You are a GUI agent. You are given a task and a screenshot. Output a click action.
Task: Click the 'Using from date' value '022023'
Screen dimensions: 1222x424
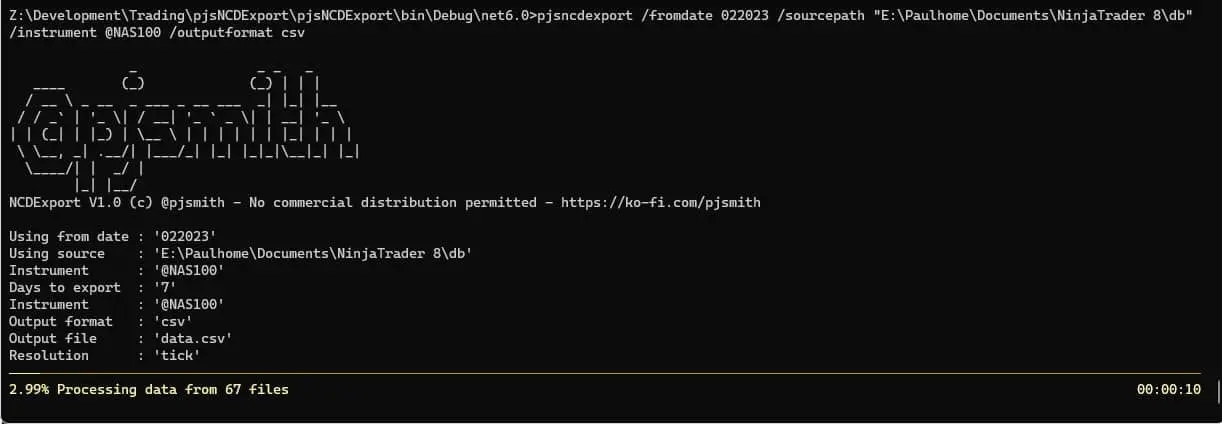[x=185, y=236]
